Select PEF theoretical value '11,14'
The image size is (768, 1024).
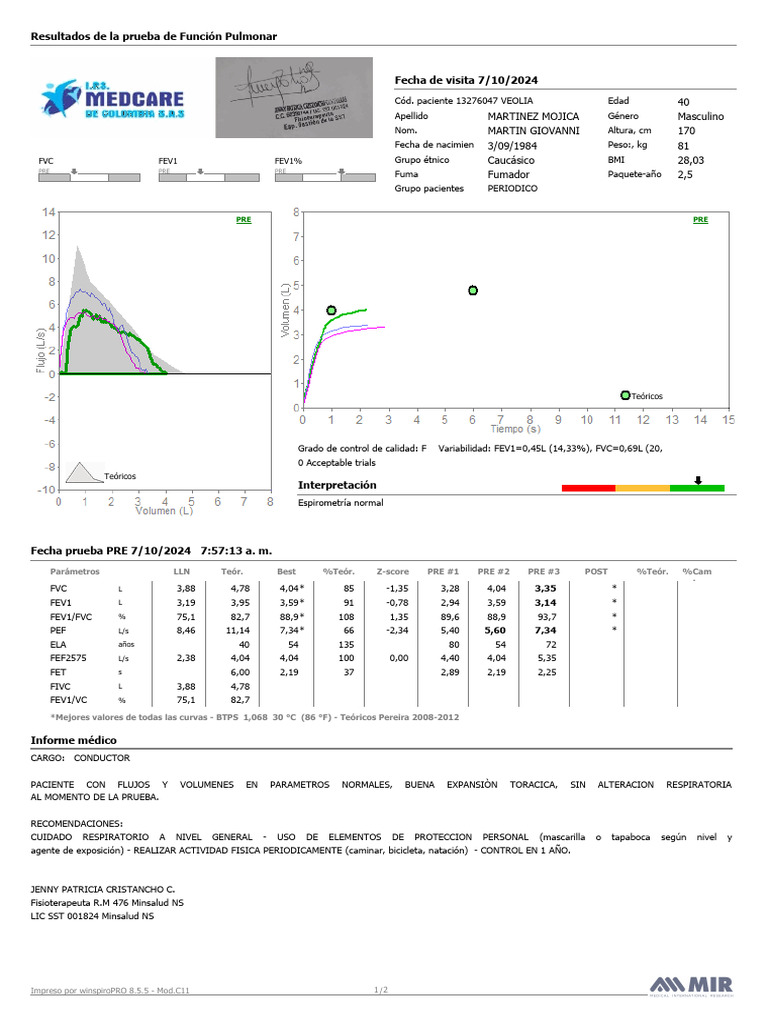coord(238,631)
